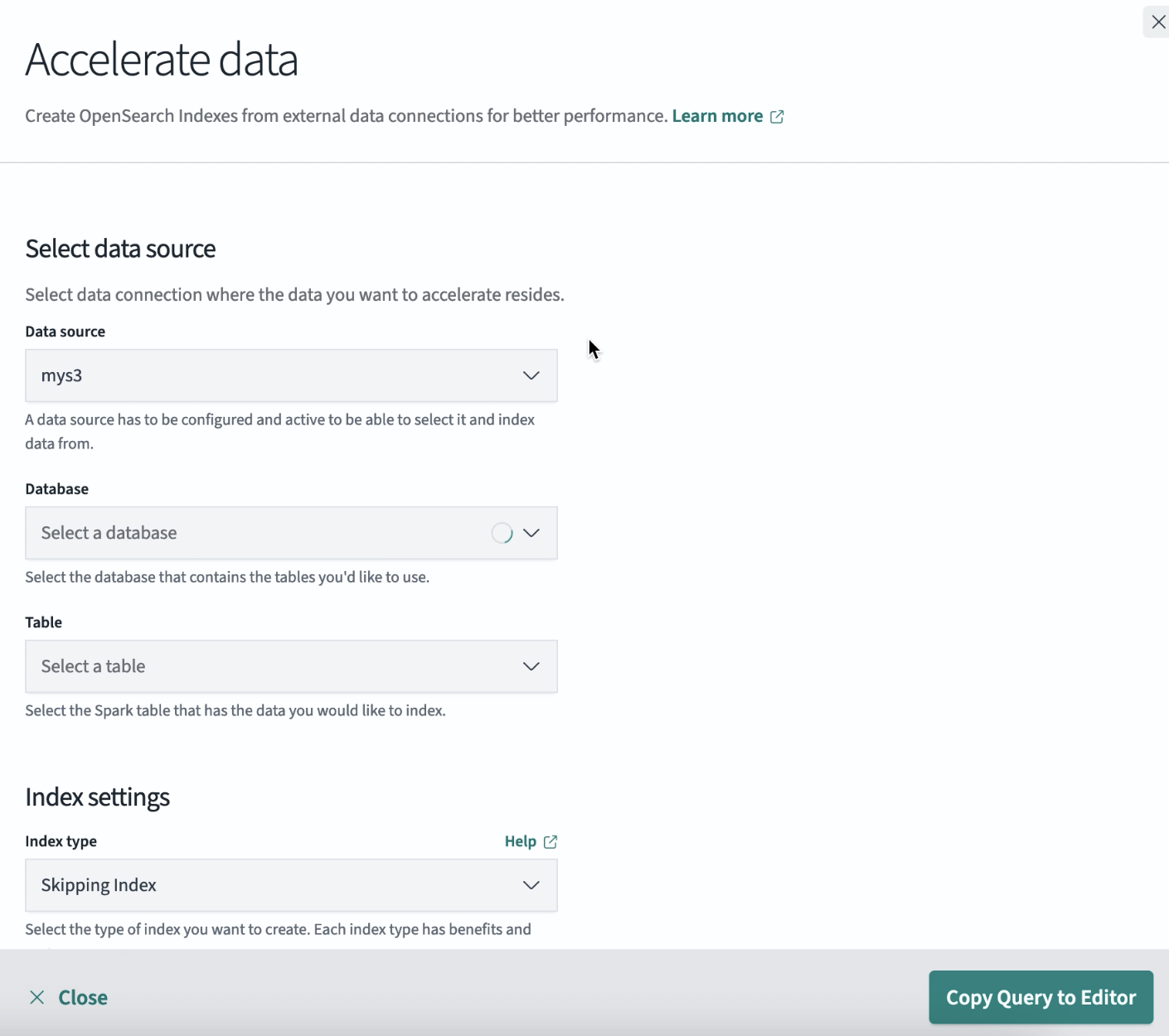Click the external link icon next to Help
Viewport: 1169px width, 1036px height.
coord(551,841)
